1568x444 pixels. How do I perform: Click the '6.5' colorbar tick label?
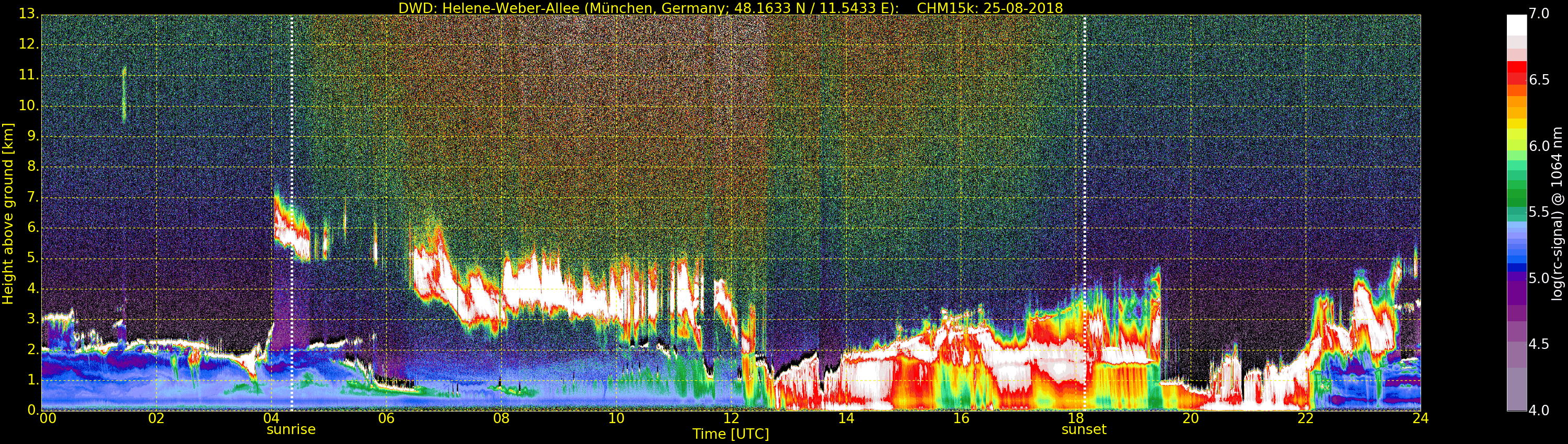1539,80
